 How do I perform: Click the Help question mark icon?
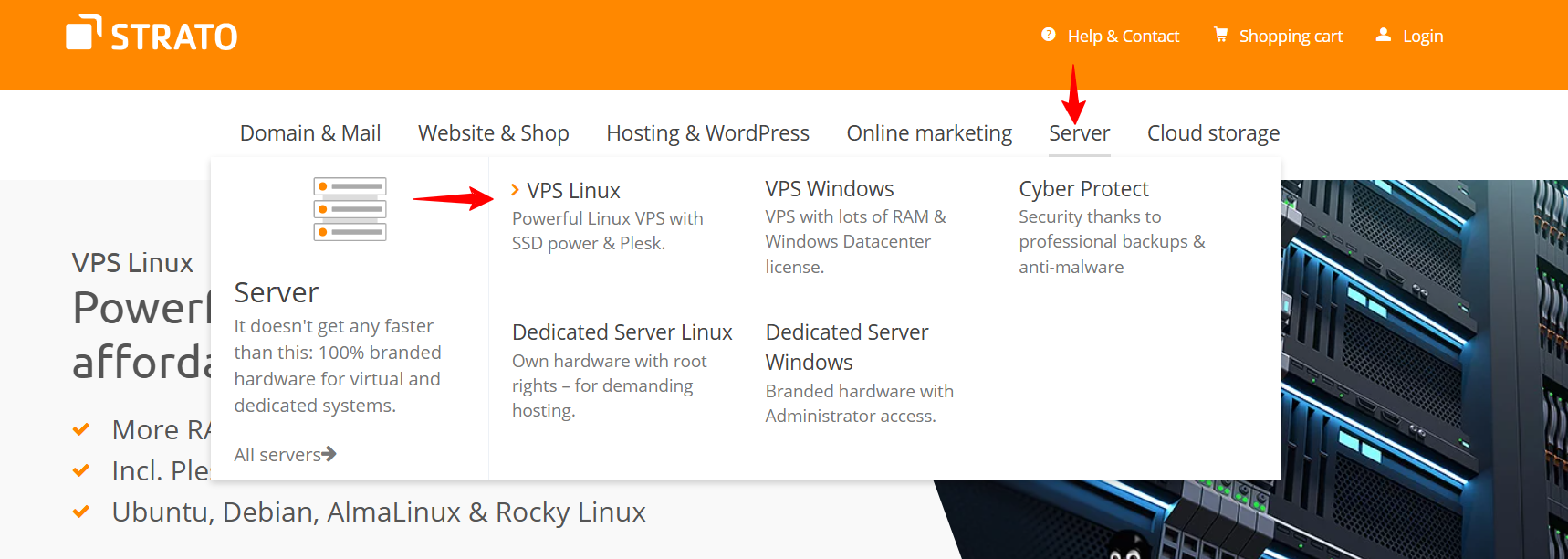[1048, 35]
